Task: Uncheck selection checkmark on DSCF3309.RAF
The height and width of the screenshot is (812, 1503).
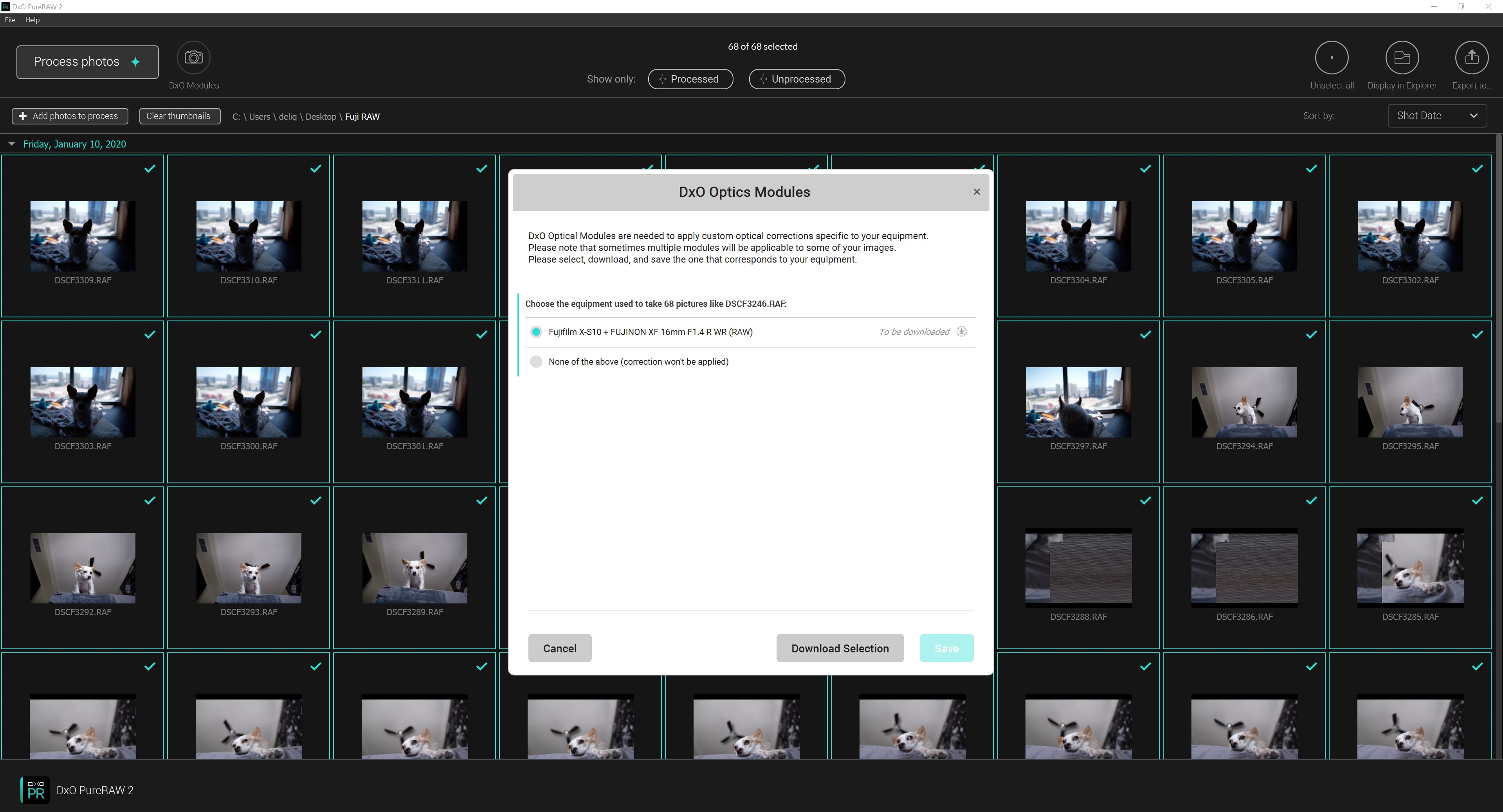Action: pyautogui.click(x=150, y=169)
